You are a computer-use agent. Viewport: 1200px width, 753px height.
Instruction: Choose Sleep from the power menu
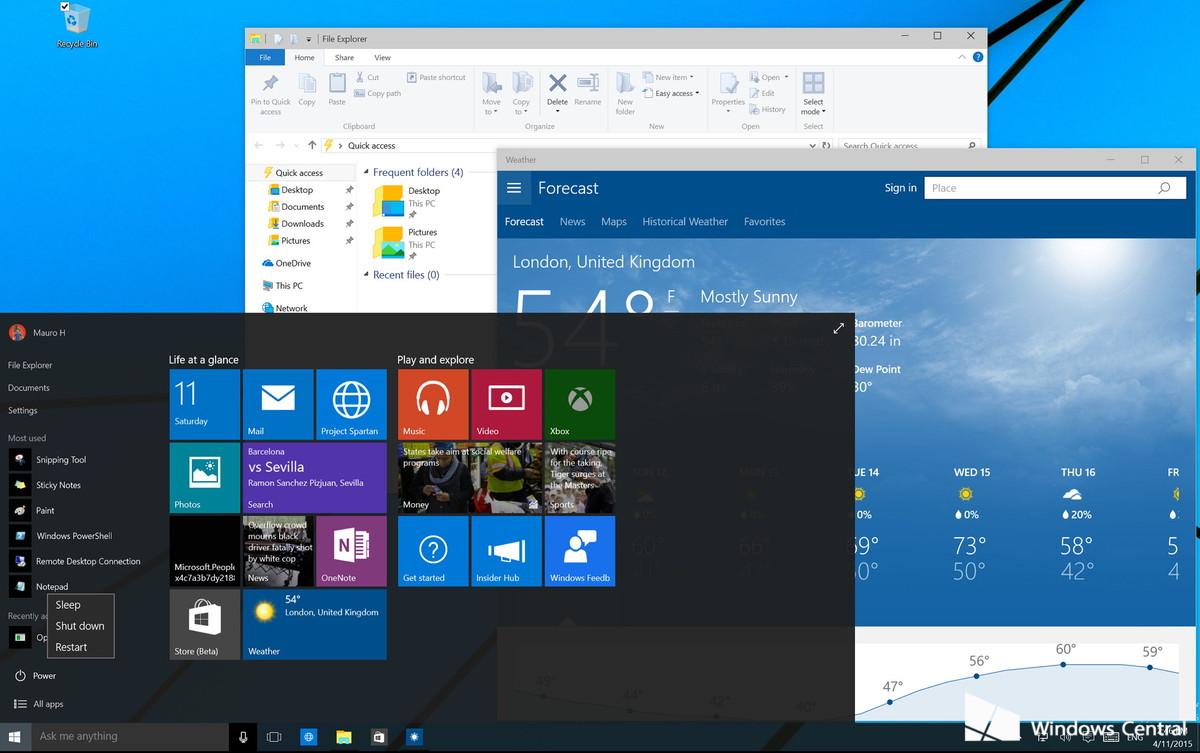coord(81,605)
